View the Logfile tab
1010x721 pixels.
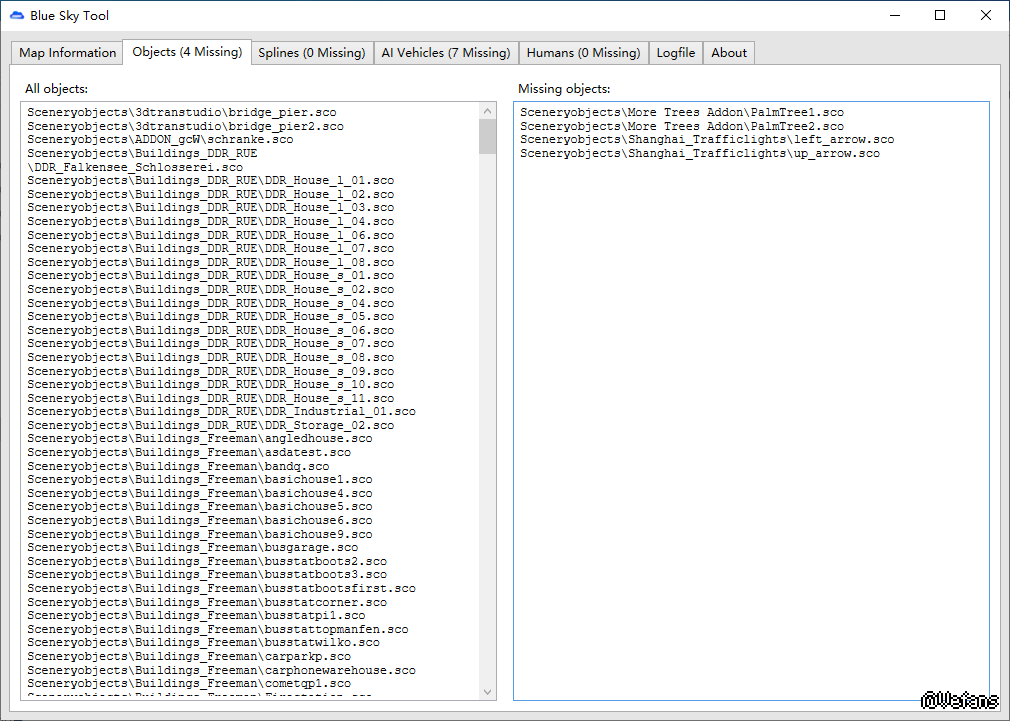click(x=676, y=53)
